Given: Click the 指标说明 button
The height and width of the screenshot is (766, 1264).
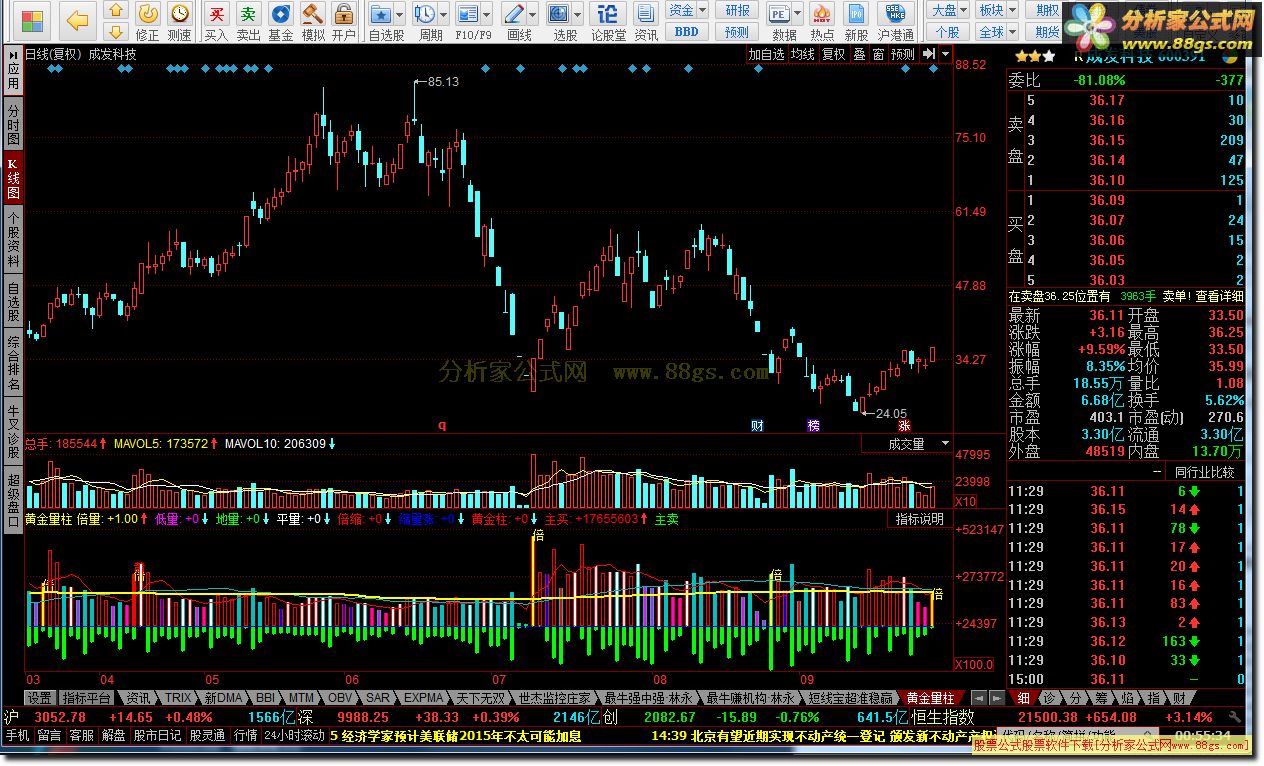Looking at the screenshot, I should [919, 519].
